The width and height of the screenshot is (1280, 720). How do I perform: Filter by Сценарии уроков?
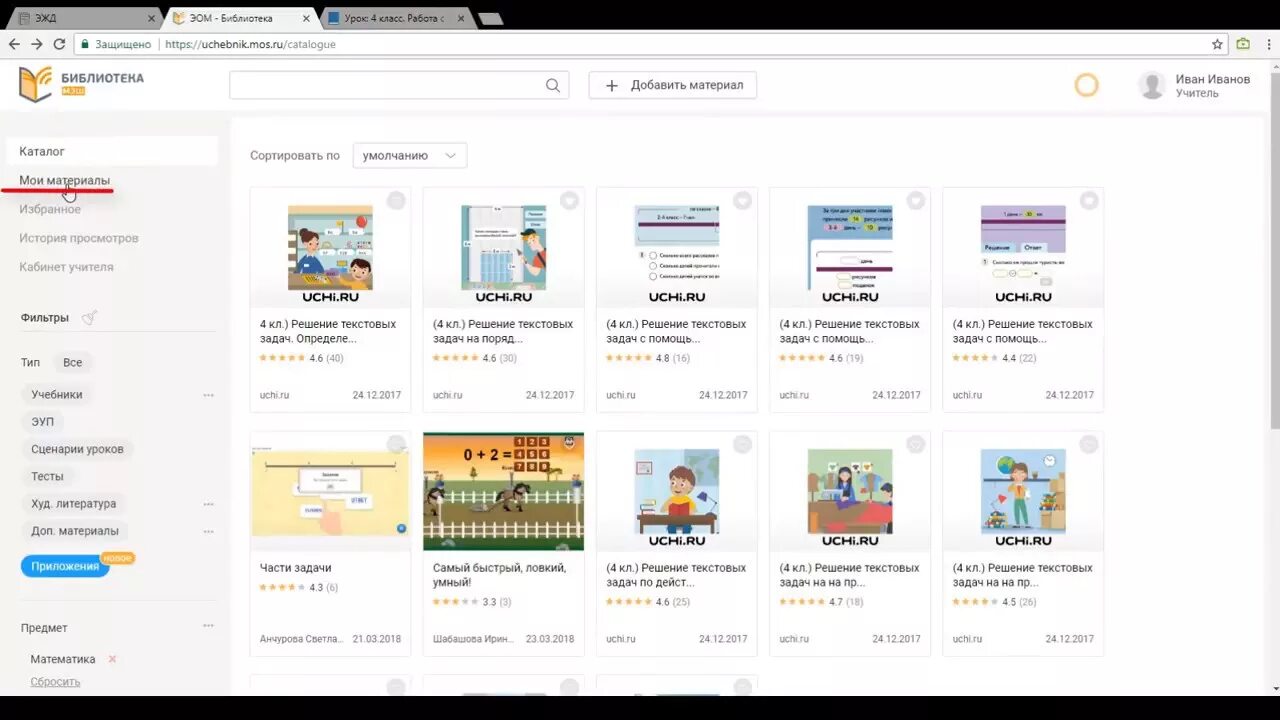coord(77,449)
